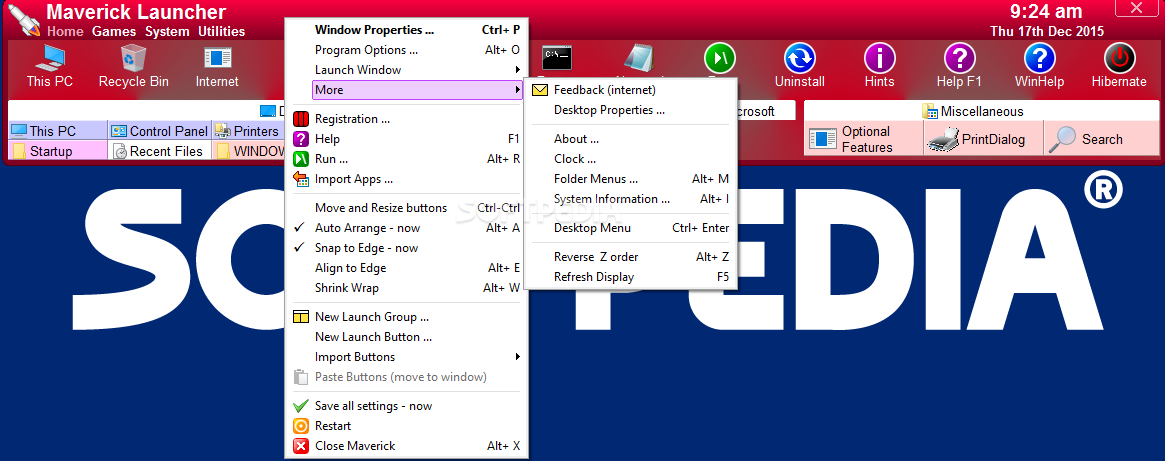Expand the Import Buttons submenu
Viewport: 1165px width, 461px height.
pyautogui.click(x=406, y=357)
